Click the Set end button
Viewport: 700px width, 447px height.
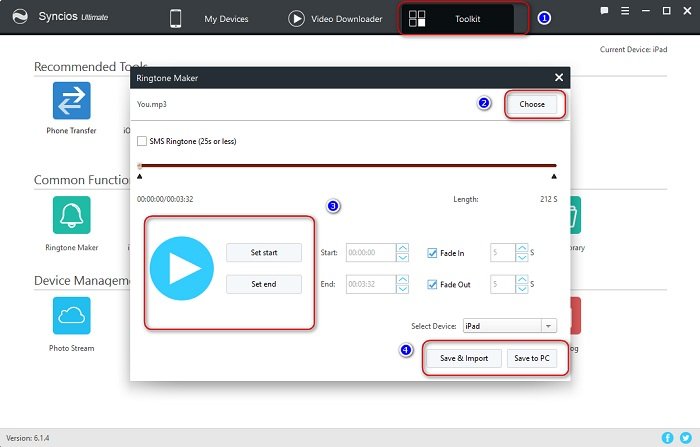[264, 284]
